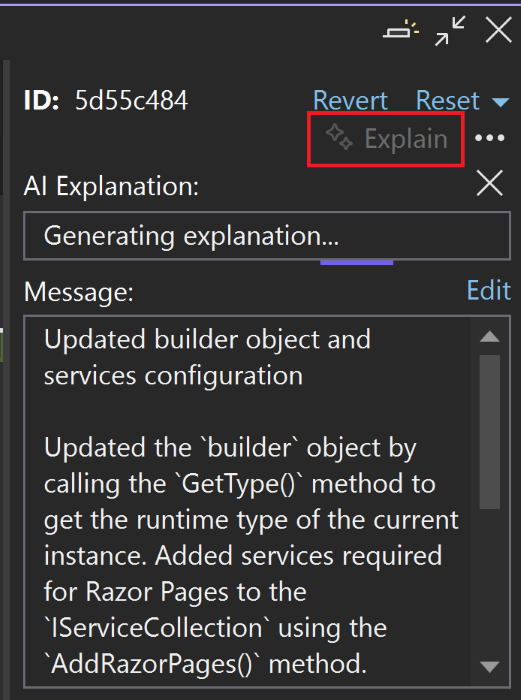Click the sparkle Explain icon
The height and width of the screenshot is (700, 521).
(x=339, y=137)
